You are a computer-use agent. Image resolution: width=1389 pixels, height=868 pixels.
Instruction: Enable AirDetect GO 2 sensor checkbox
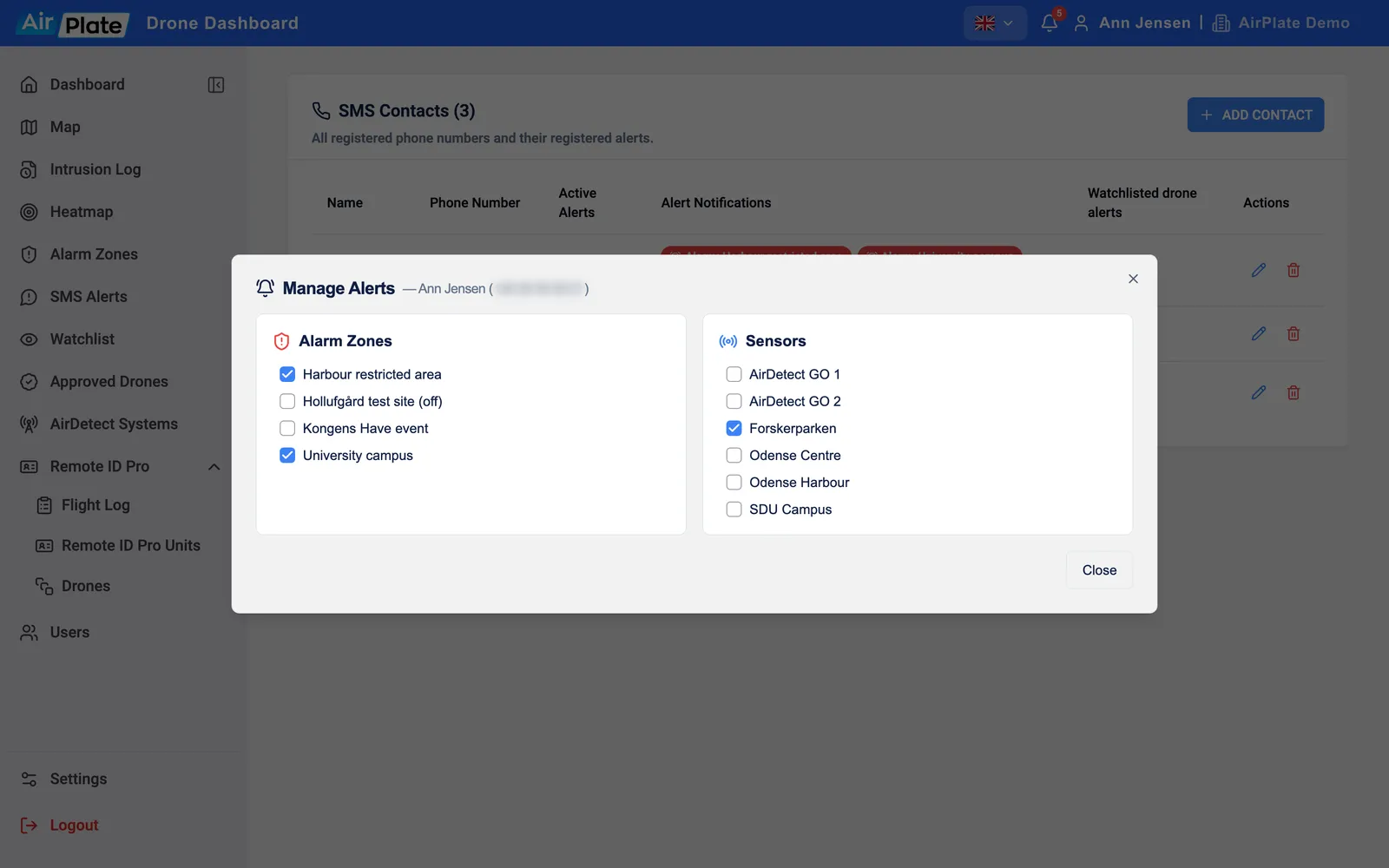pyautogui.click(x=734, y=401)
